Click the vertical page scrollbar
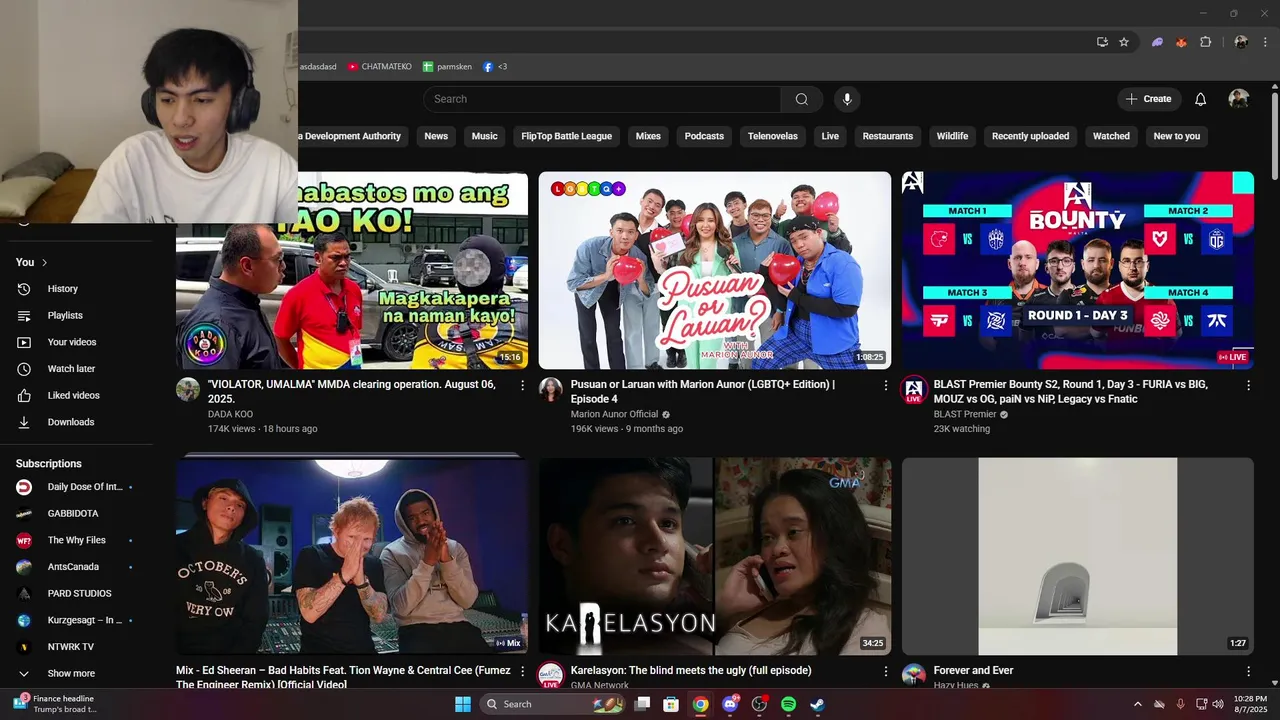This screenshot has width=1280, height=720. (1274, 135)
